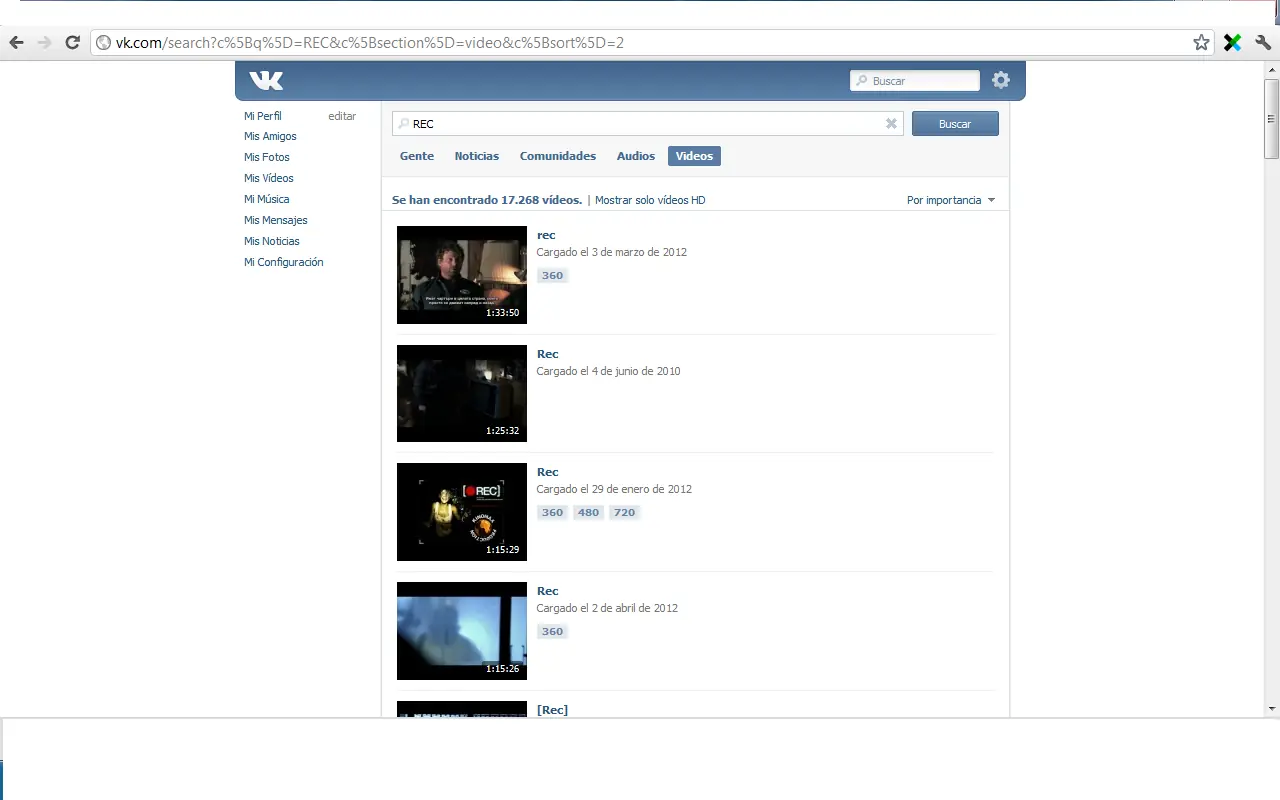Click the page scrollbar's down arrow
This screenshot has height=800, width=1280.
pyautogui.click(x=1272, y=709)
